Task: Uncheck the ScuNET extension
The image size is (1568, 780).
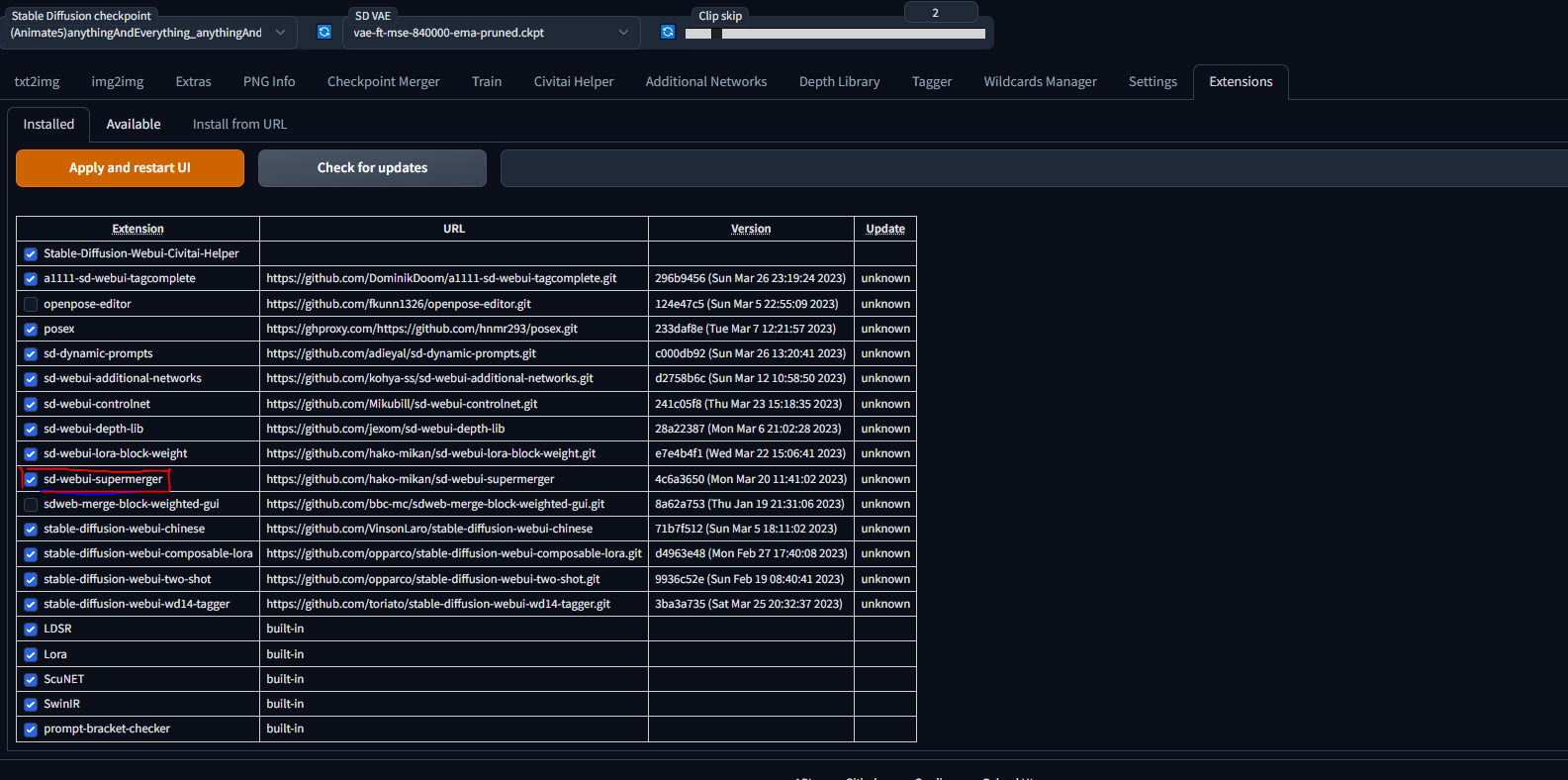Action: pyautogui.click(x=31, y=680)
